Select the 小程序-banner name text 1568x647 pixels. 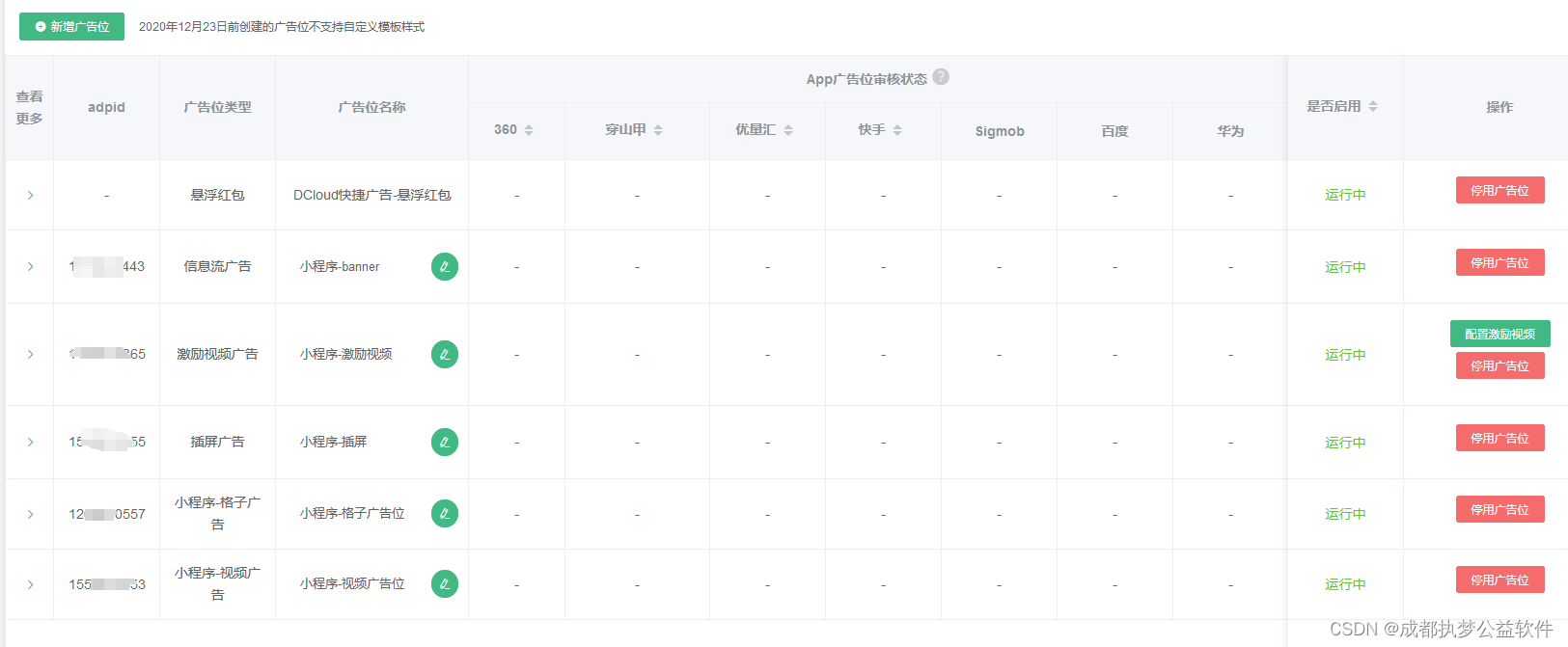tap(340, 266)
